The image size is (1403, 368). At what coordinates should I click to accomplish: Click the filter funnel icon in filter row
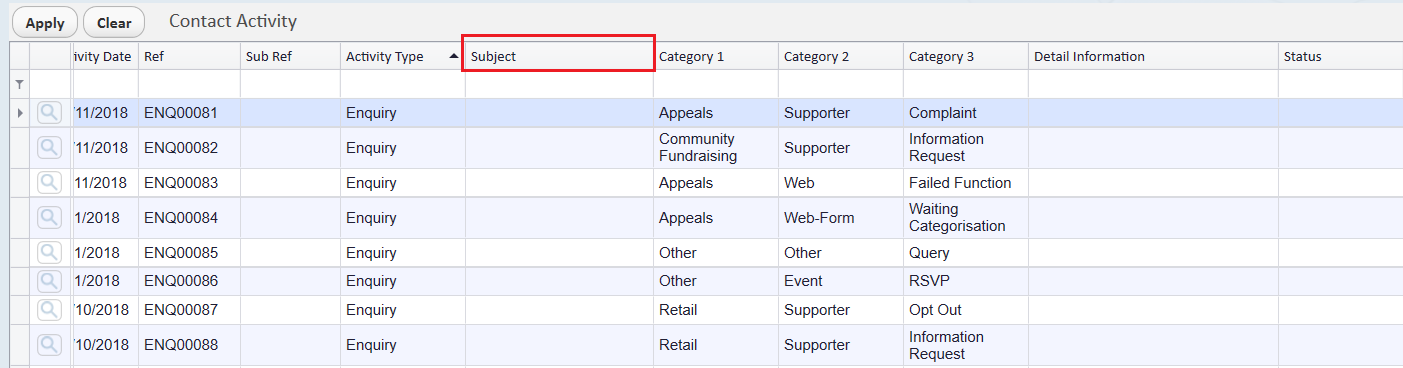[19, 85]
